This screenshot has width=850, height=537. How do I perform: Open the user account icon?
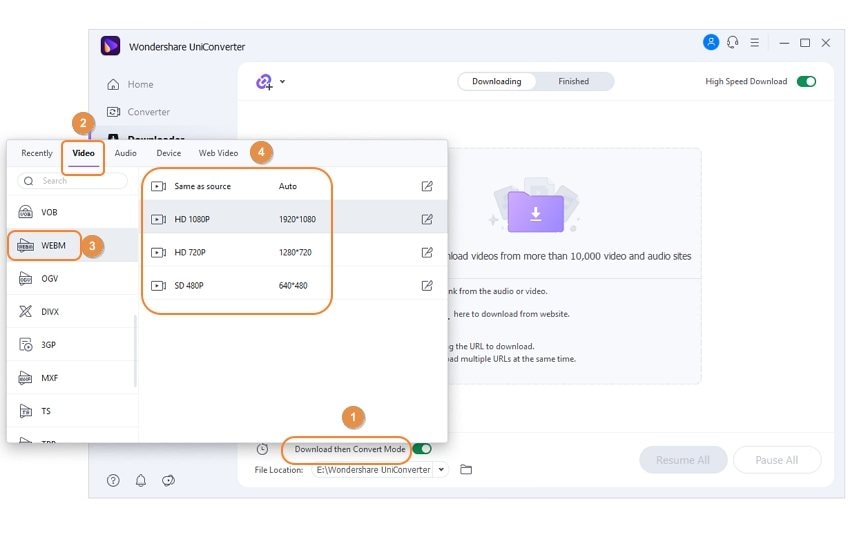[x=711, y=43]
